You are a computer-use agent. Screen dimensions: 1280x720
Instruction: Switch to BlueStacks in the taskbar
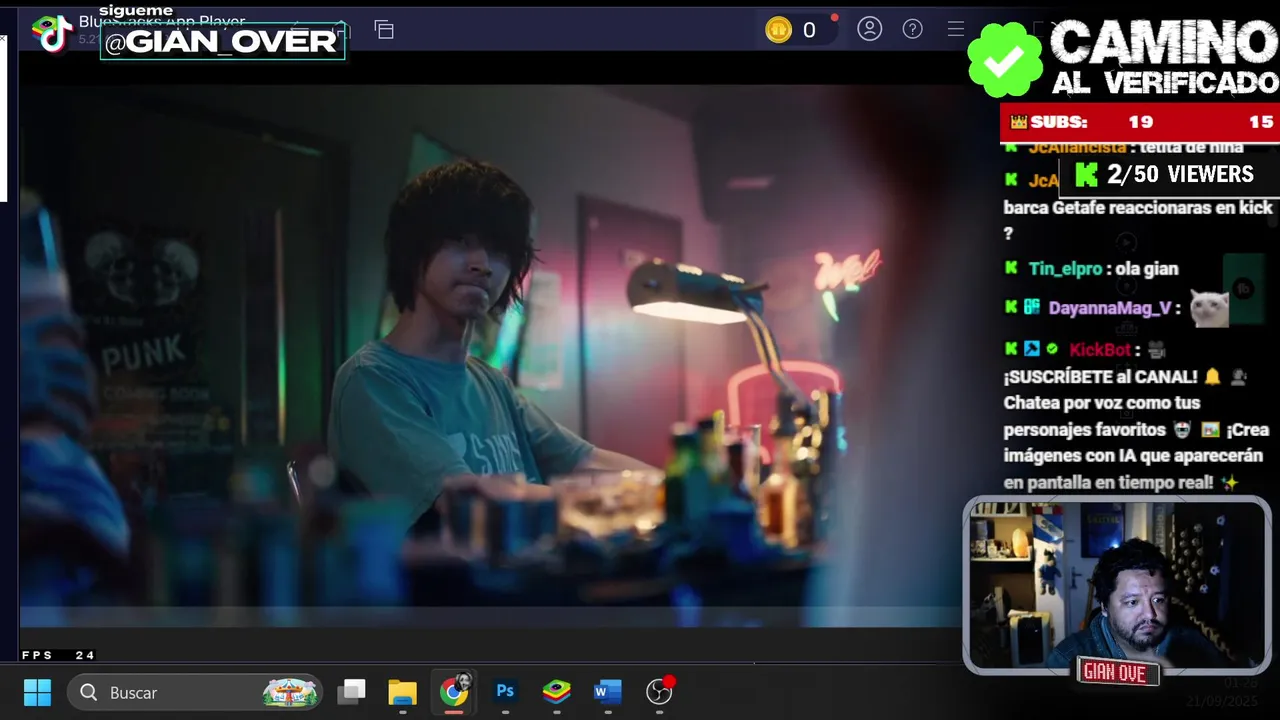click(x=557, y=691)
